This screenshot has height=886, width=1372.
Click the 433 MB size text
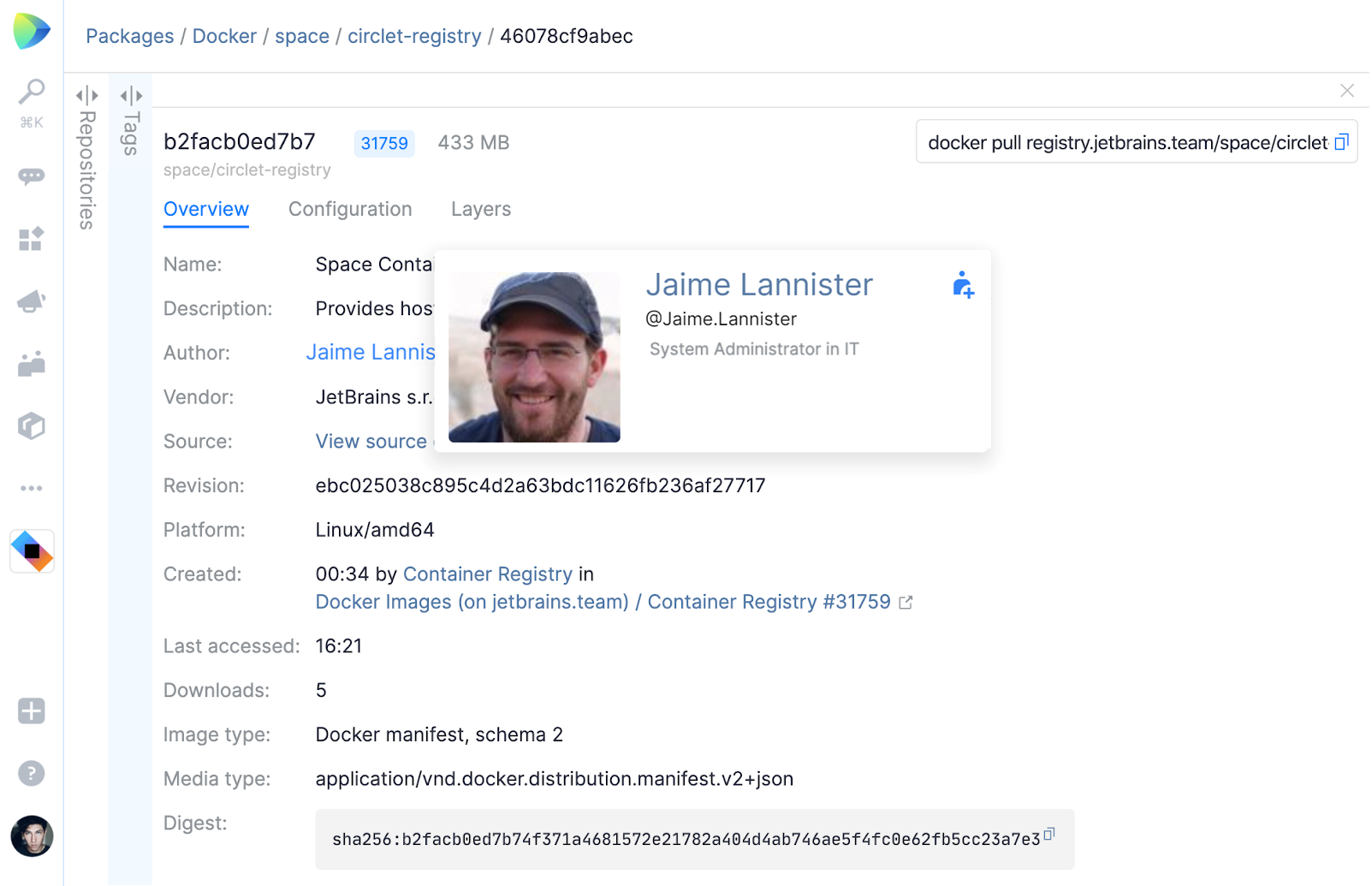point(473,142)
